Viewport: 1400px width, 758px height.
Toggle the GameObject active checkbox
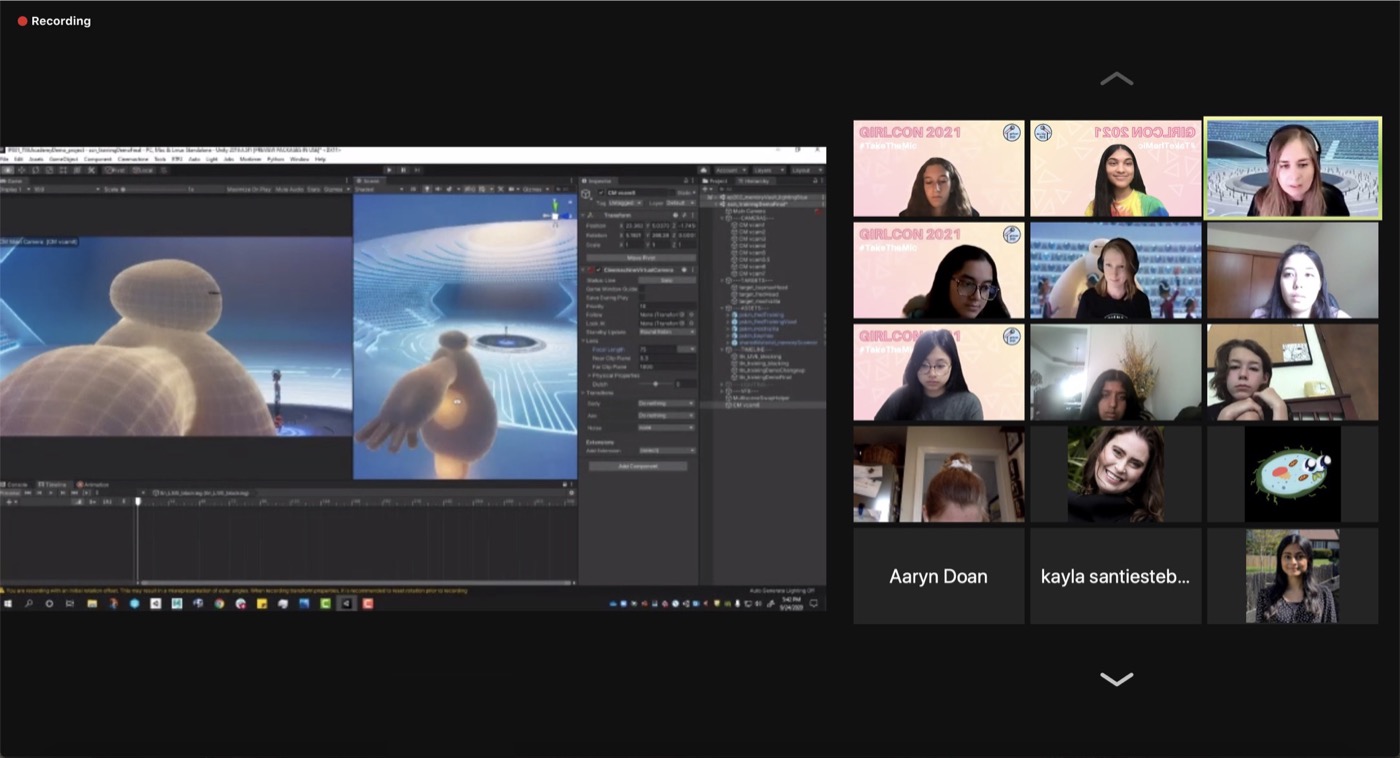point(600,192)
